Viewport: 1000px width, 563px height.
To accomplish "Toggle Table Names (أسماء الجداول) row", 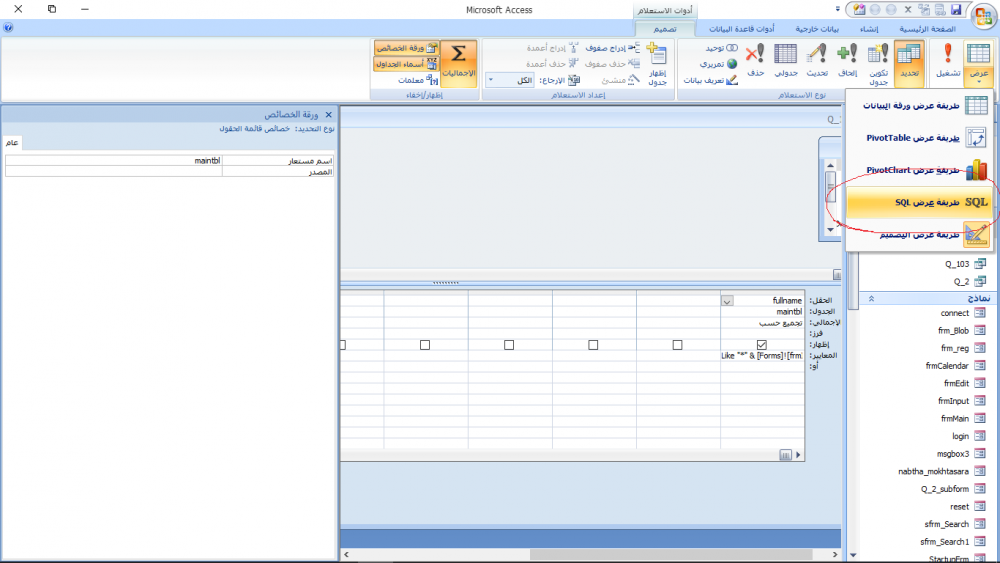I will (406, 64).
